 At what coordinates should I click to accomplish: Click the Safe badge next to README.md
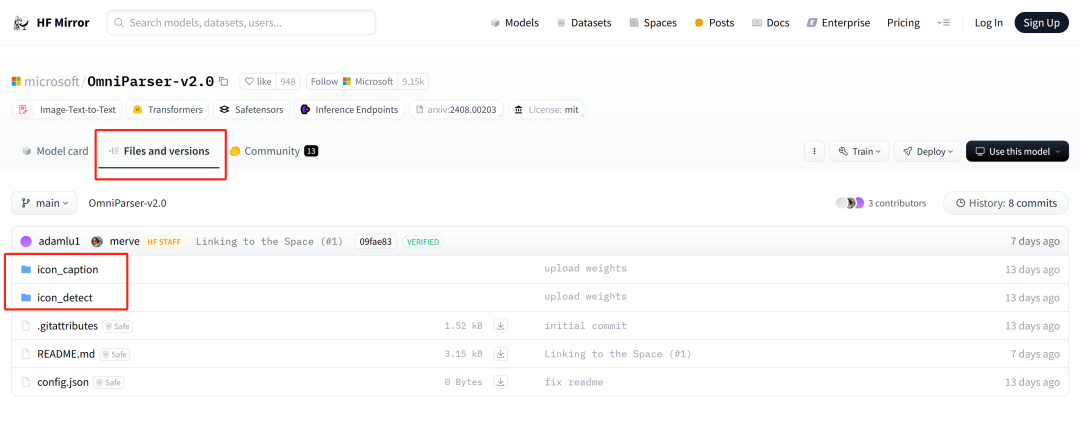pyautogui.click(x=114, y=354)
